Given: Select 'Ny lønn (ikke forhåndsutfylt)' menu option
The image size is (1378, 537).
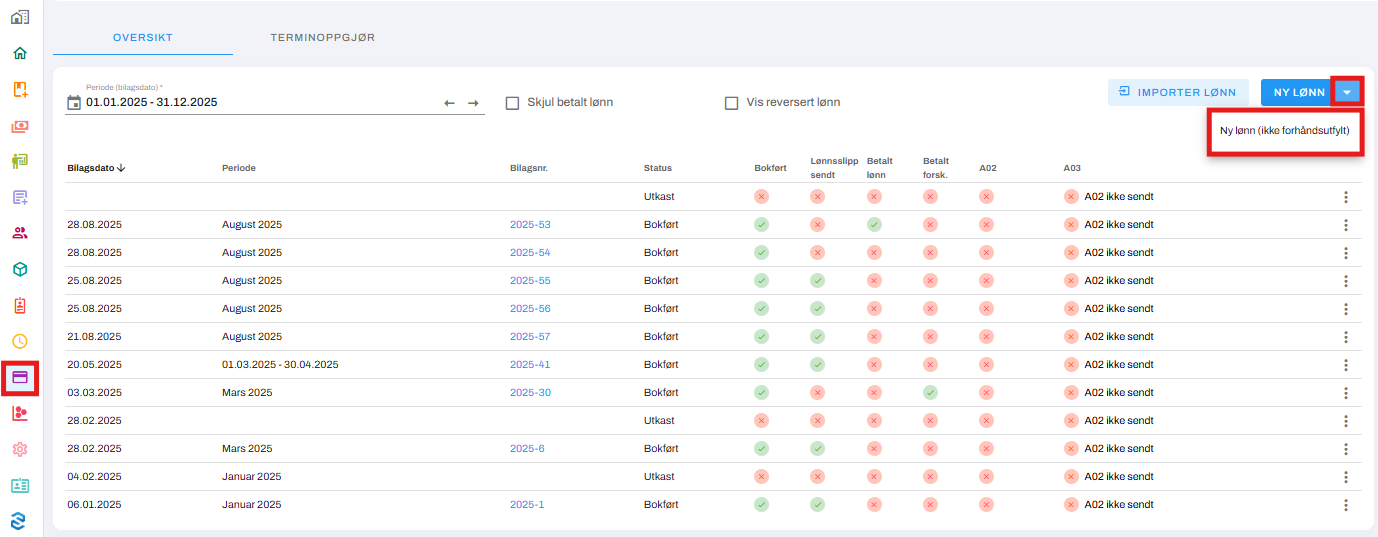Looking at the screenshot, I should (1285, 130).
